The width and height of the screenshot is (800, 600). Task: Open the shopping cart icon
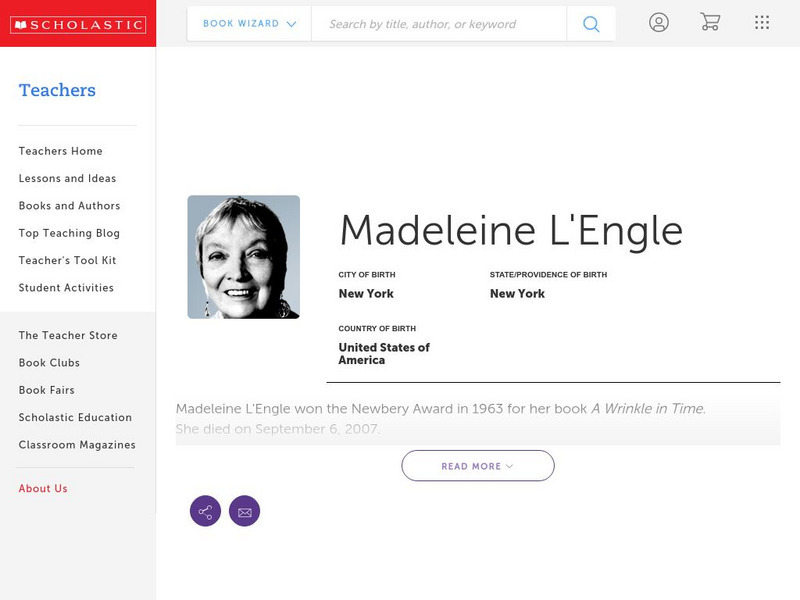point(710,22)
